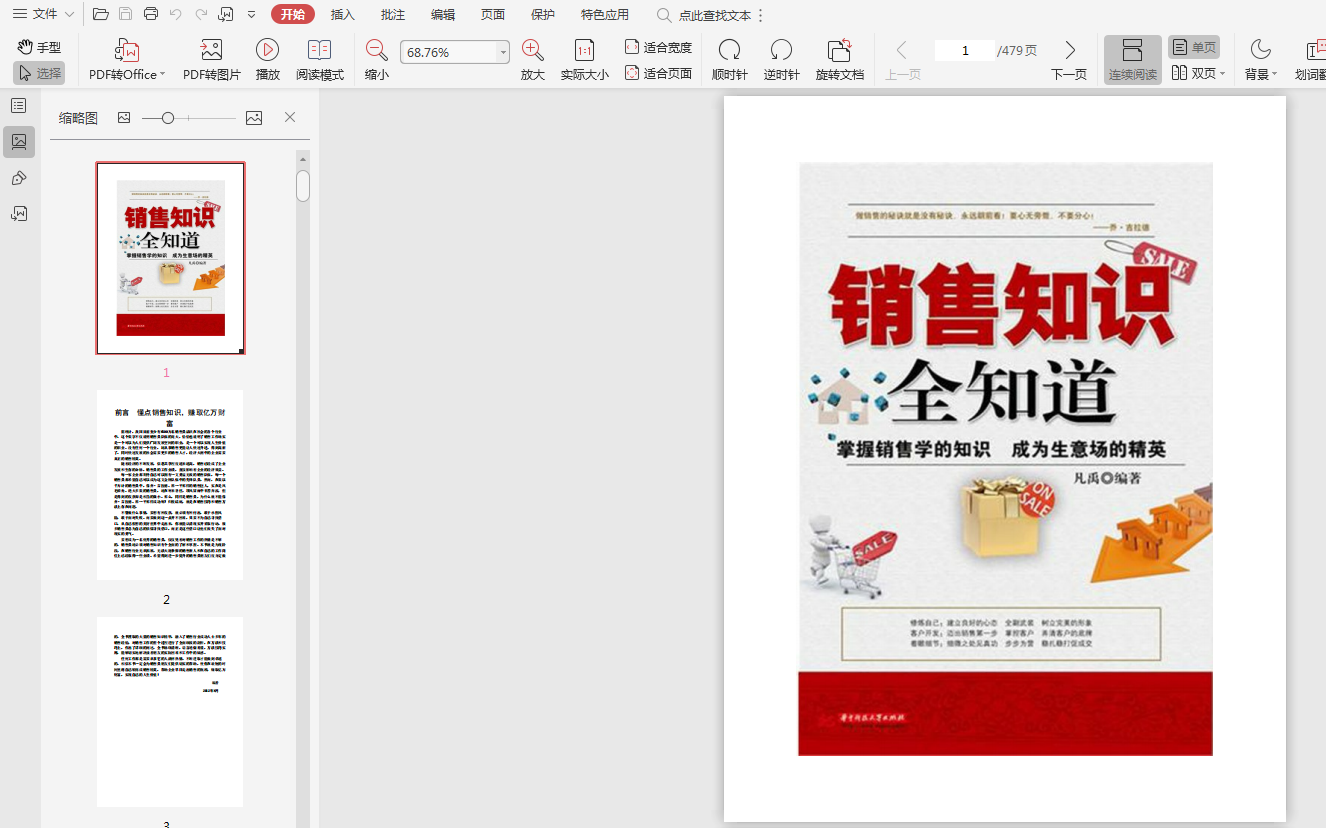The image size is (1326, 828).
Task: Click the PDF转Office converter icon
Action: [x=127, y=51]
